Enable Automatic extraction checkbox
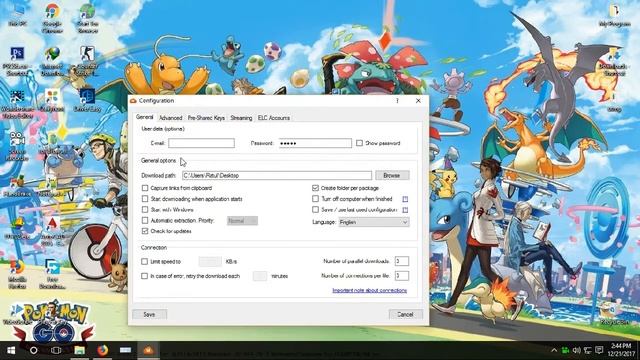640x360 pixels. tap(145, 220)
